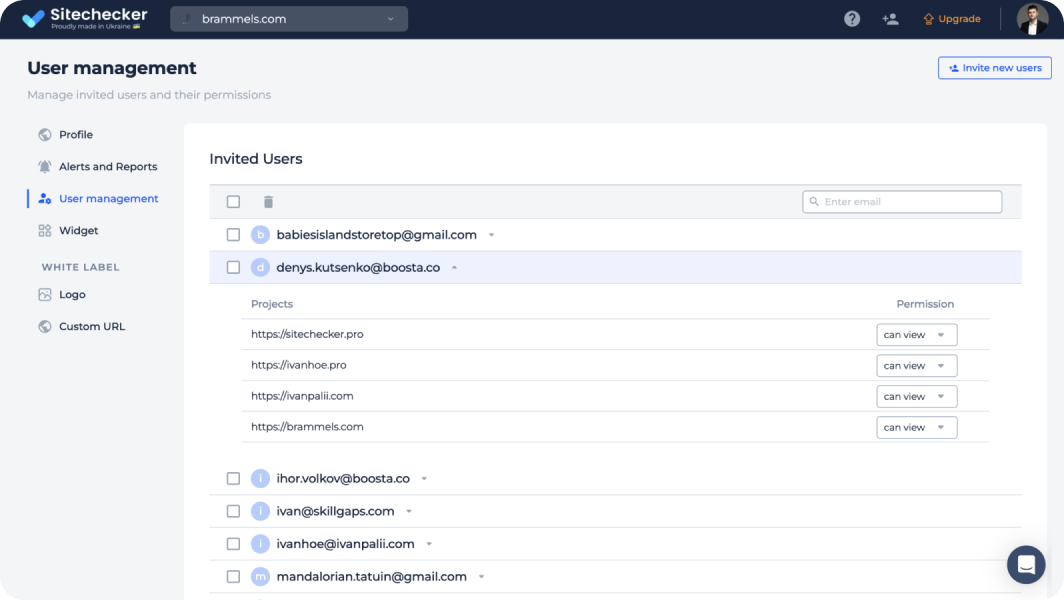This screenshot has height=600, width=1064.
Task: Toggle the select all users checkbox
Action: pyautogui.click(x=233, y=202)
